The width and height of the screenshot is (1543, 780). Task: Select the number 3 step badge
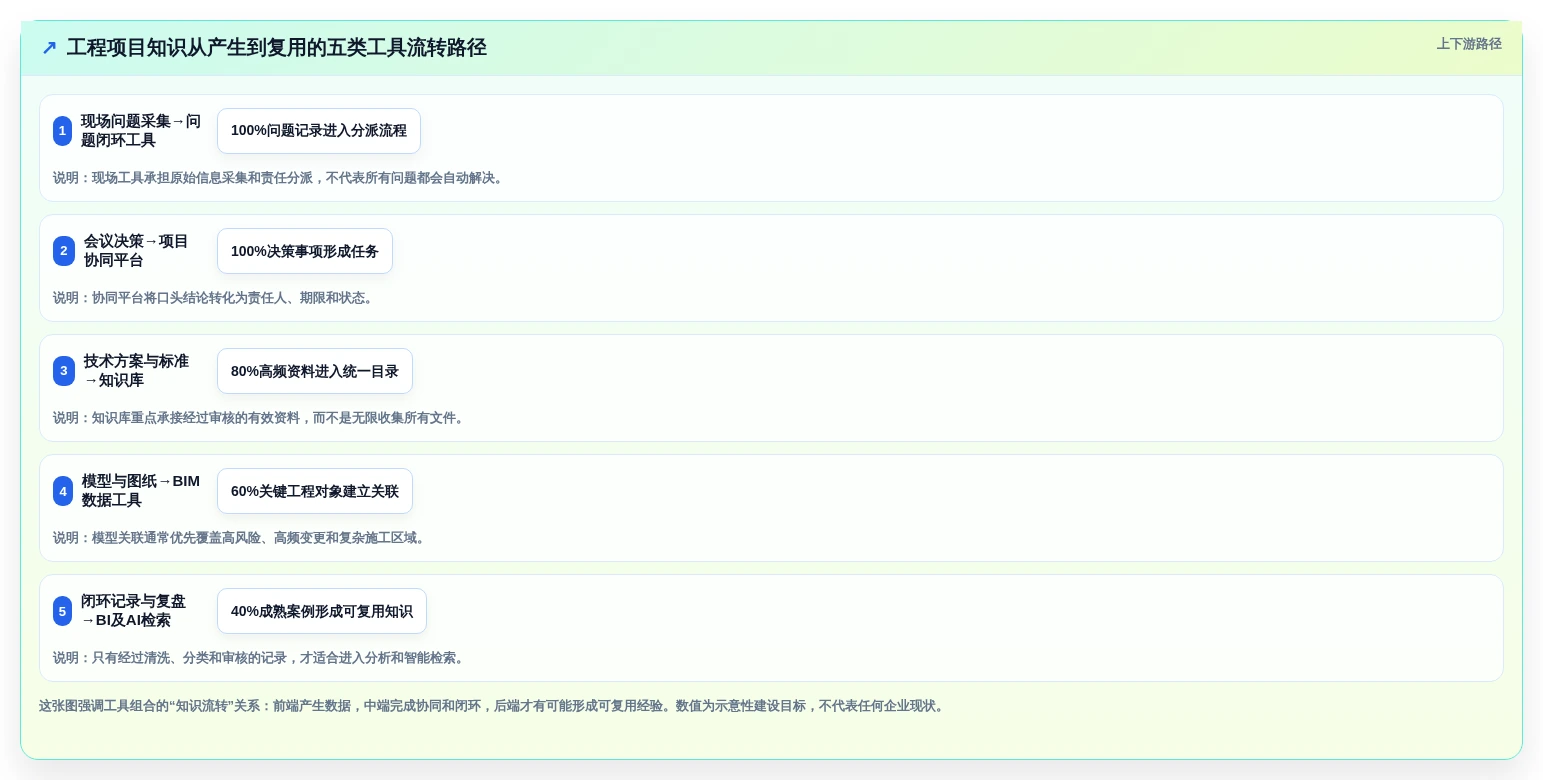coord(64,371)
